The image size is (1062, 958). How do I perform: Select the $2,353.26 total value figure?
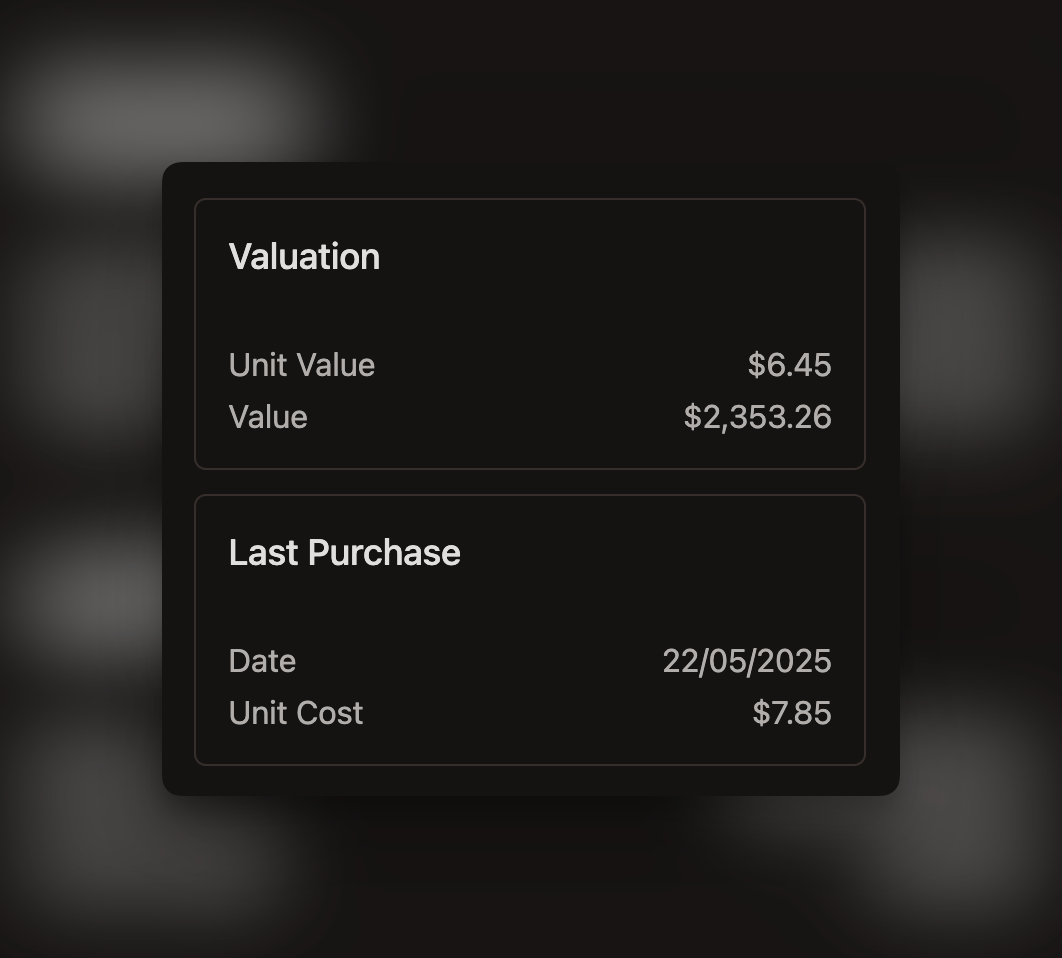(x=757, y=417)
